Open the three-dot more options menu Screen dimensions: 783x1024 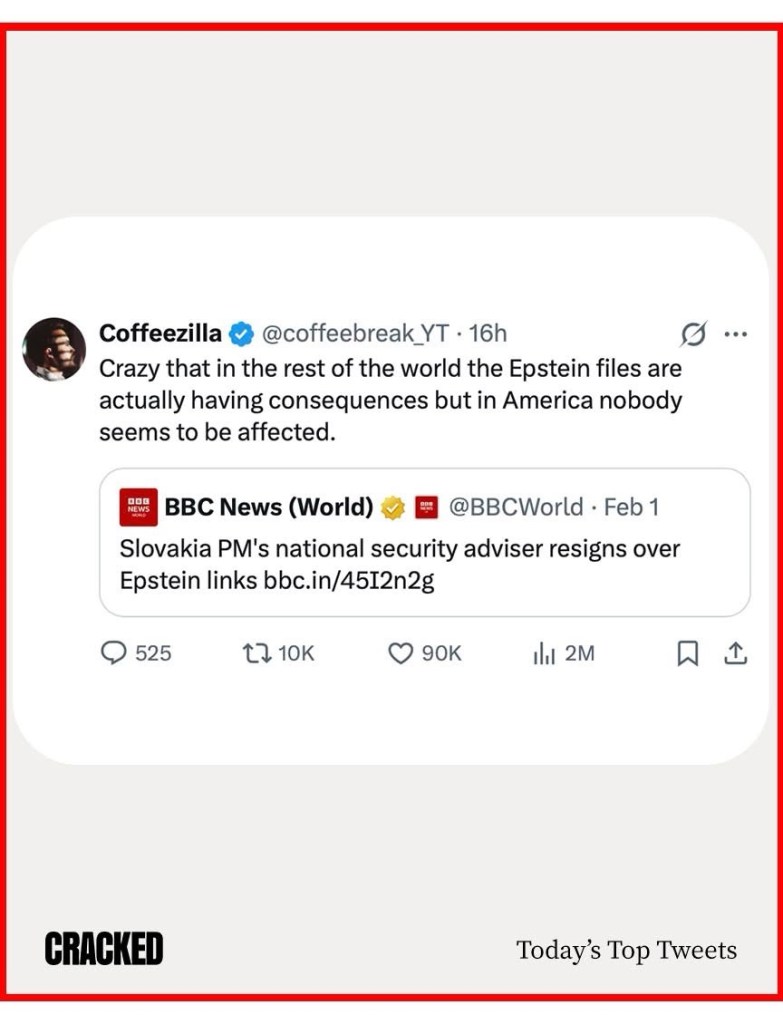[x=736, y=334]
